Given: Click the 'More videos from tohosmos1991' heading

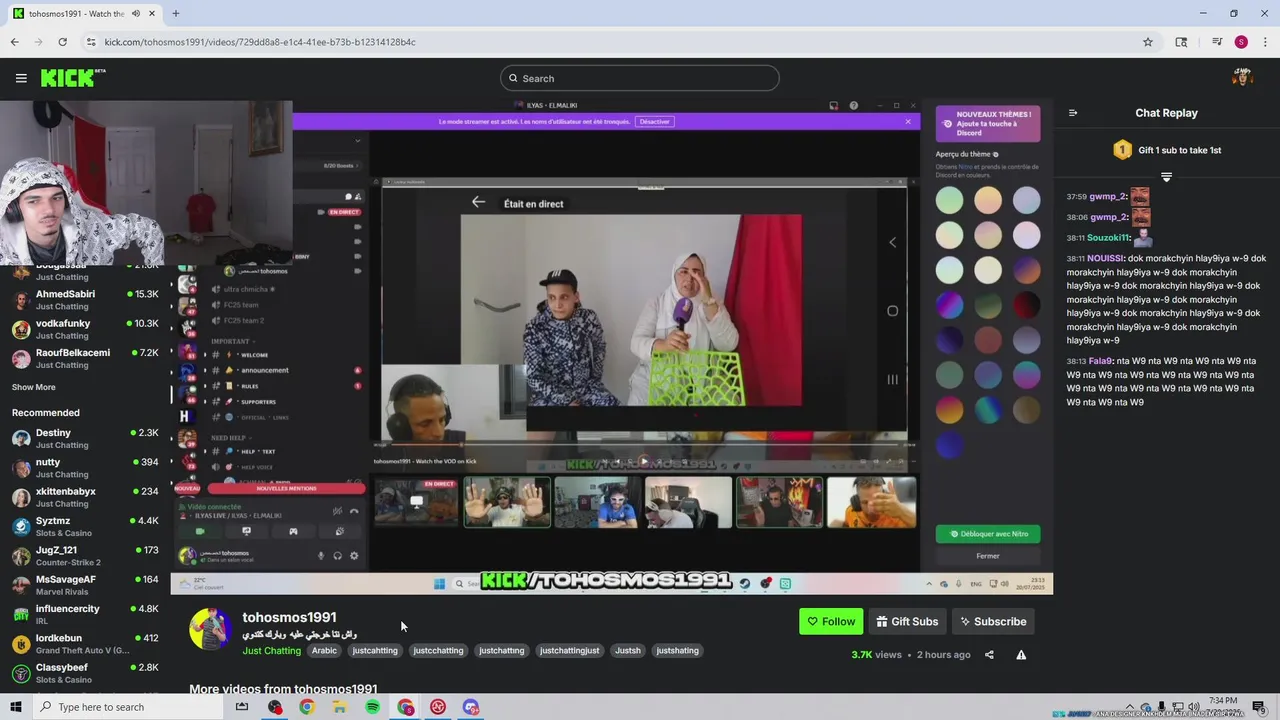Looking at the screenshot, I should pyautogui.click(x=283, y=689).
